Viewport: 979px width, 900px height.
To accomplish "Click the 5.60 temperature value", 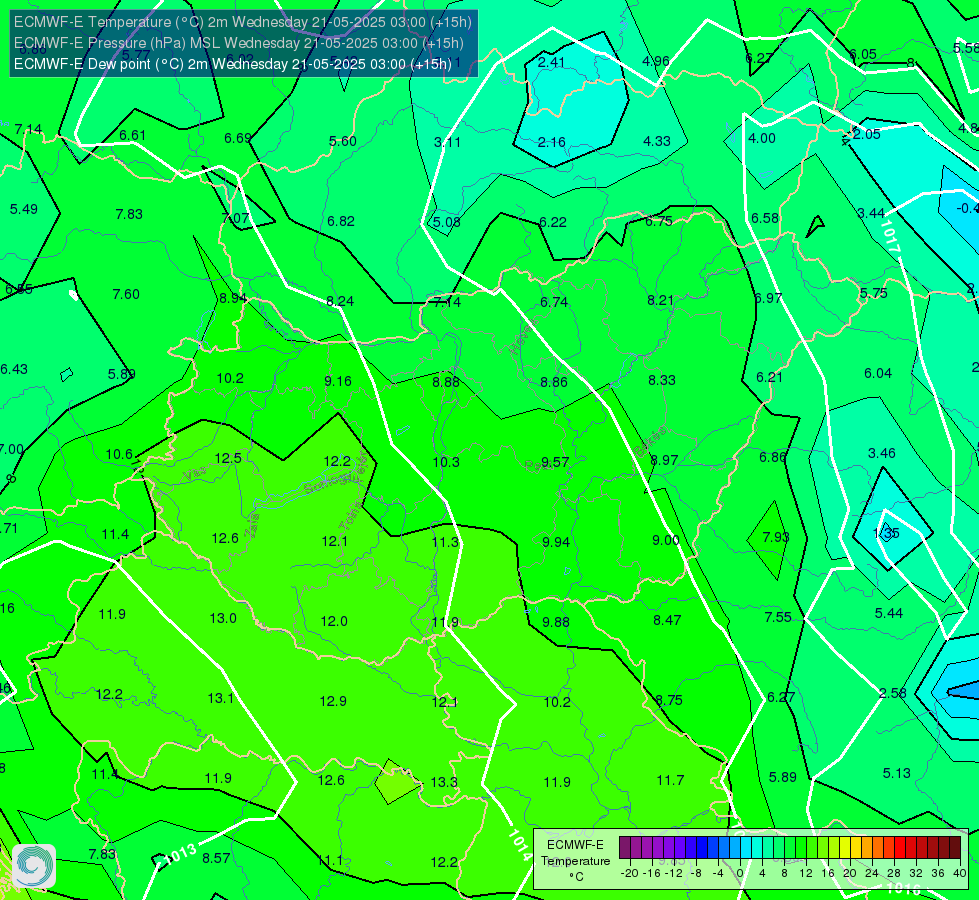I will click(x=343, y=141).
